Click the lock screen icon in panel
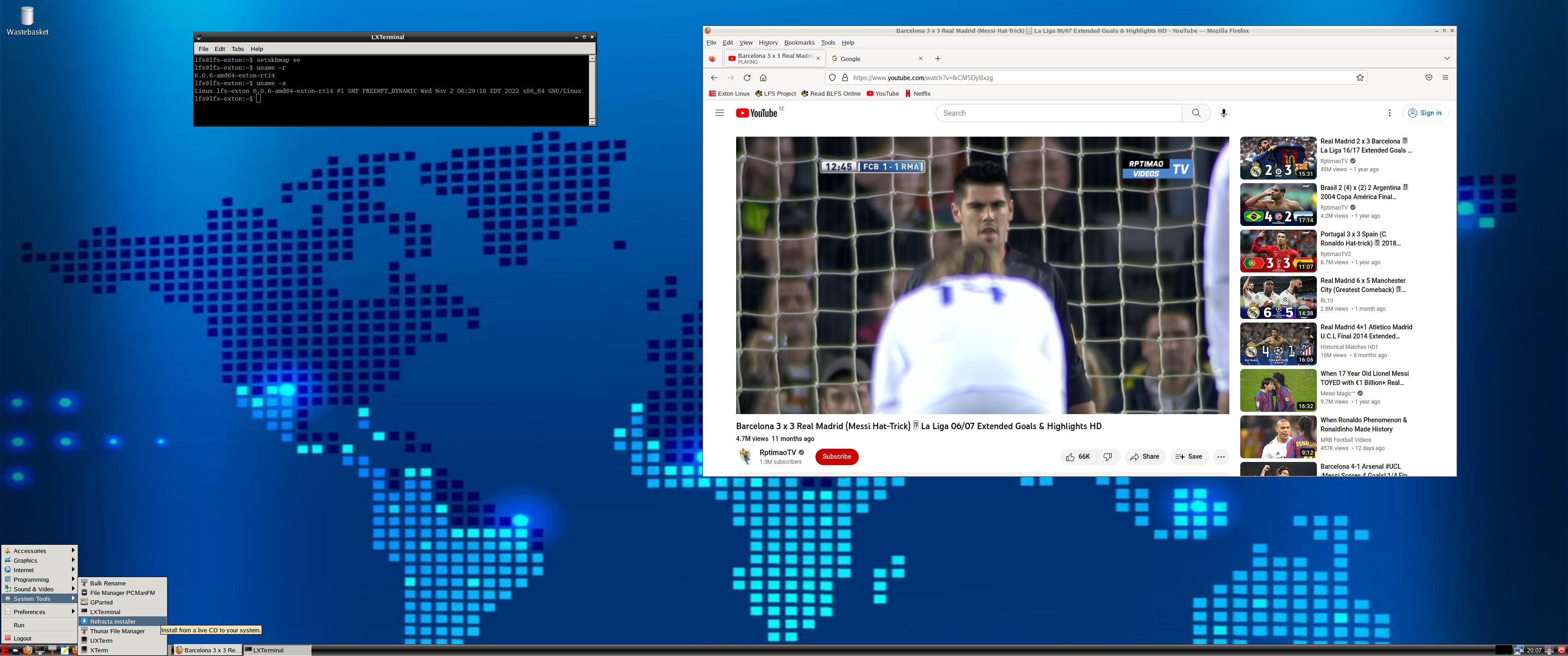Viewport: 1568px width, 656px height. click(x=1549, y=650)
